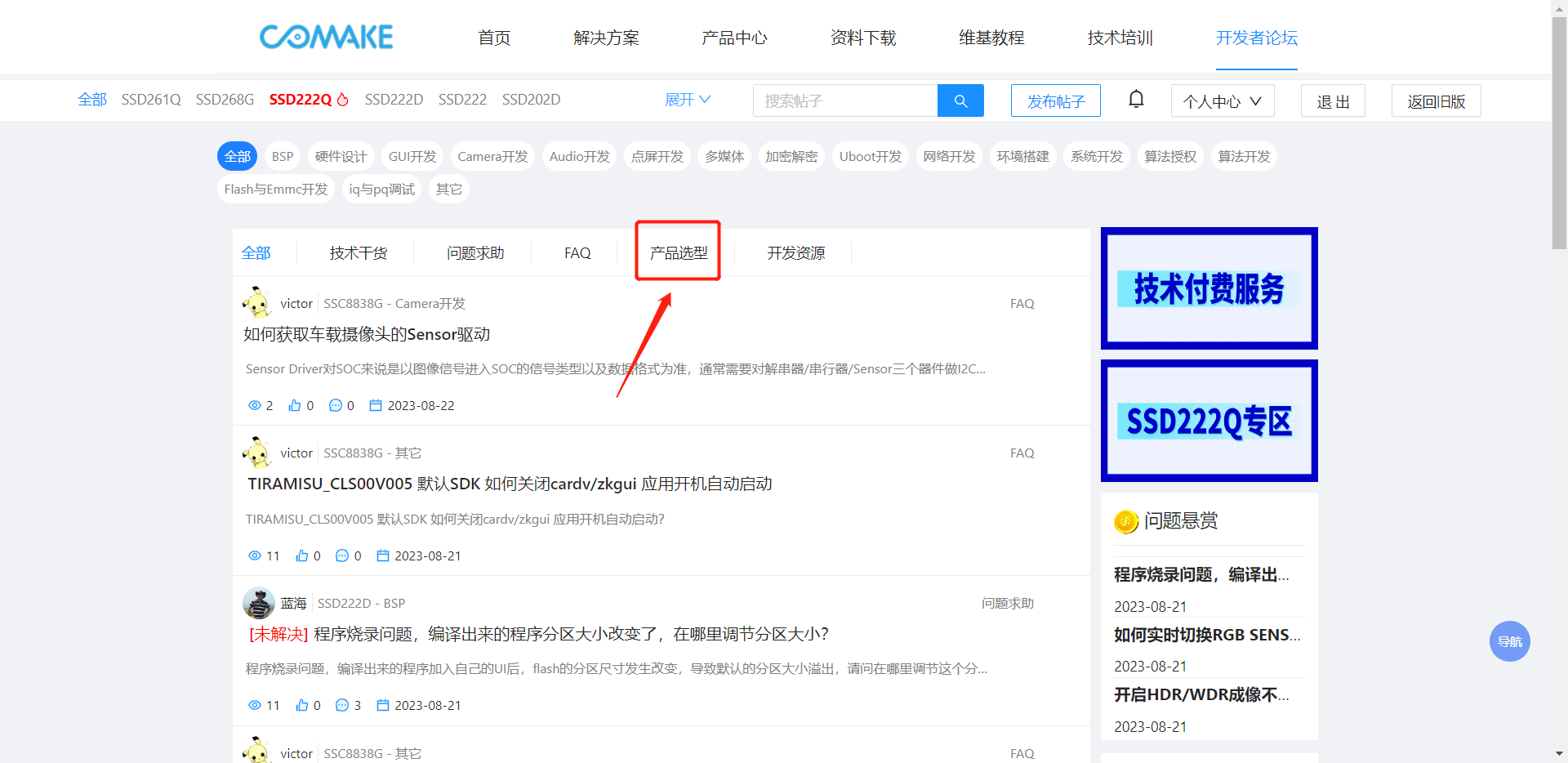
Task: Click the COMAKE logo
Action: click(326, 37)
